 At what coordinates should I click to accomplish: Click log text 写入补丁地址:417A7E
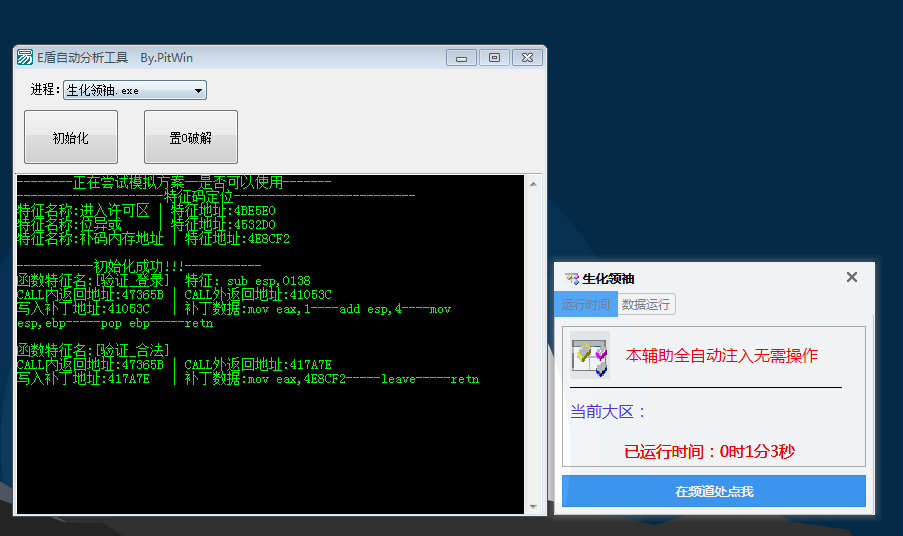(84, 378)
